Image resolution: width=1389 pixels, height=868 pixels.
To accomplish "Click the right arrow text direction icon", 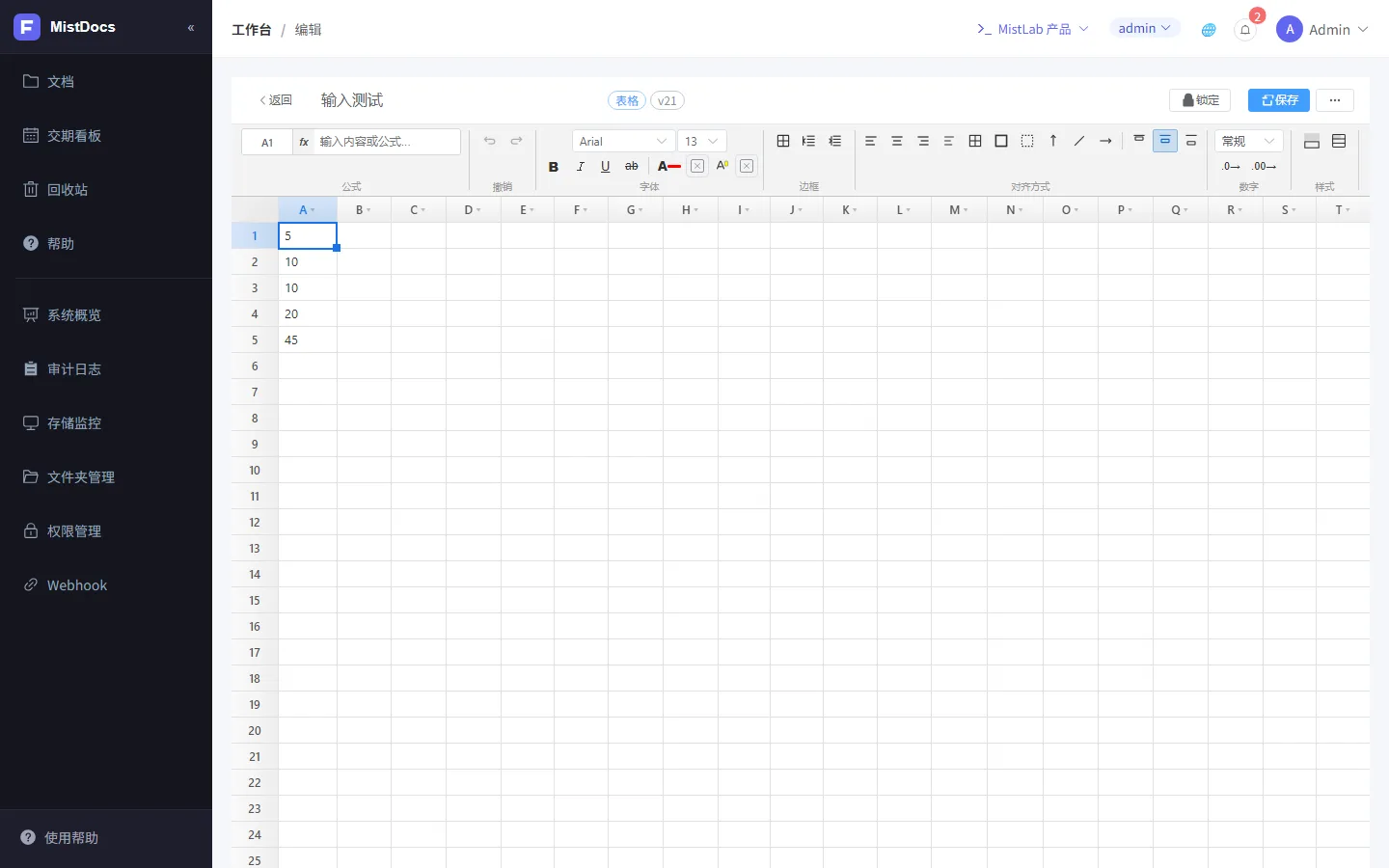I will click(1105, 141).
